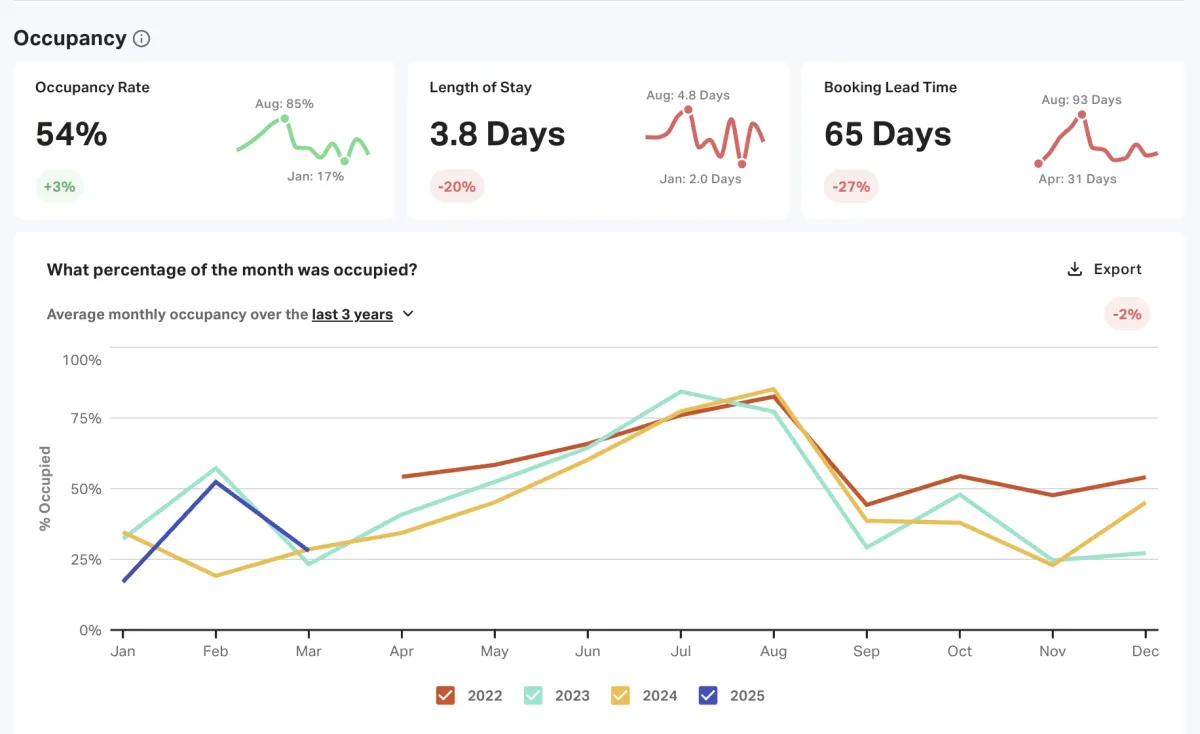Viewport: 1200px width, 734px height.
Task: Click the Export button
Action: tap(1105, 269)
